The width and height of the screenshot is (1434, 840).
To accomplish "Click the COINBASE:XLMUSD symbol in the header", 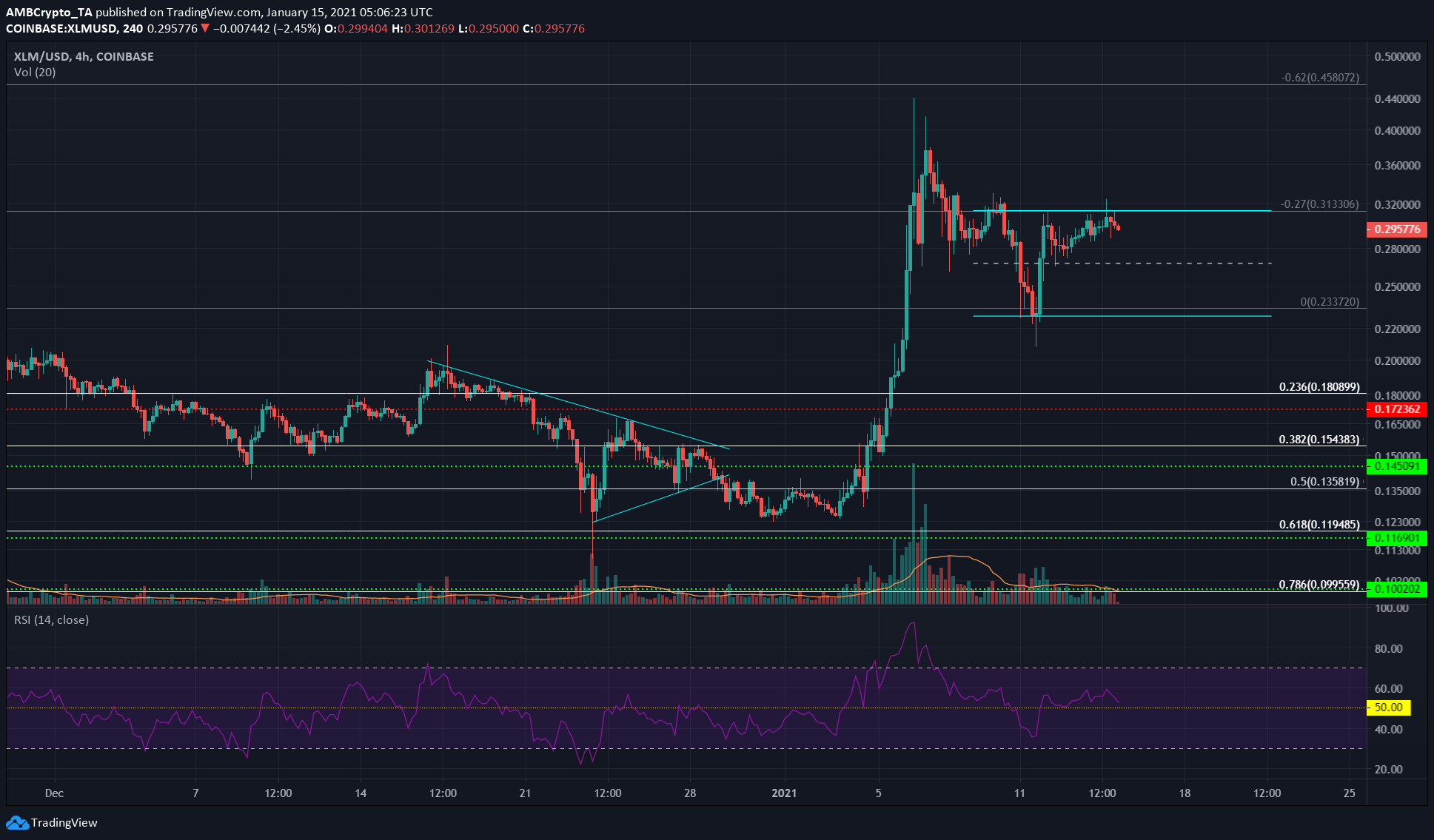I will tap(61, 29).
